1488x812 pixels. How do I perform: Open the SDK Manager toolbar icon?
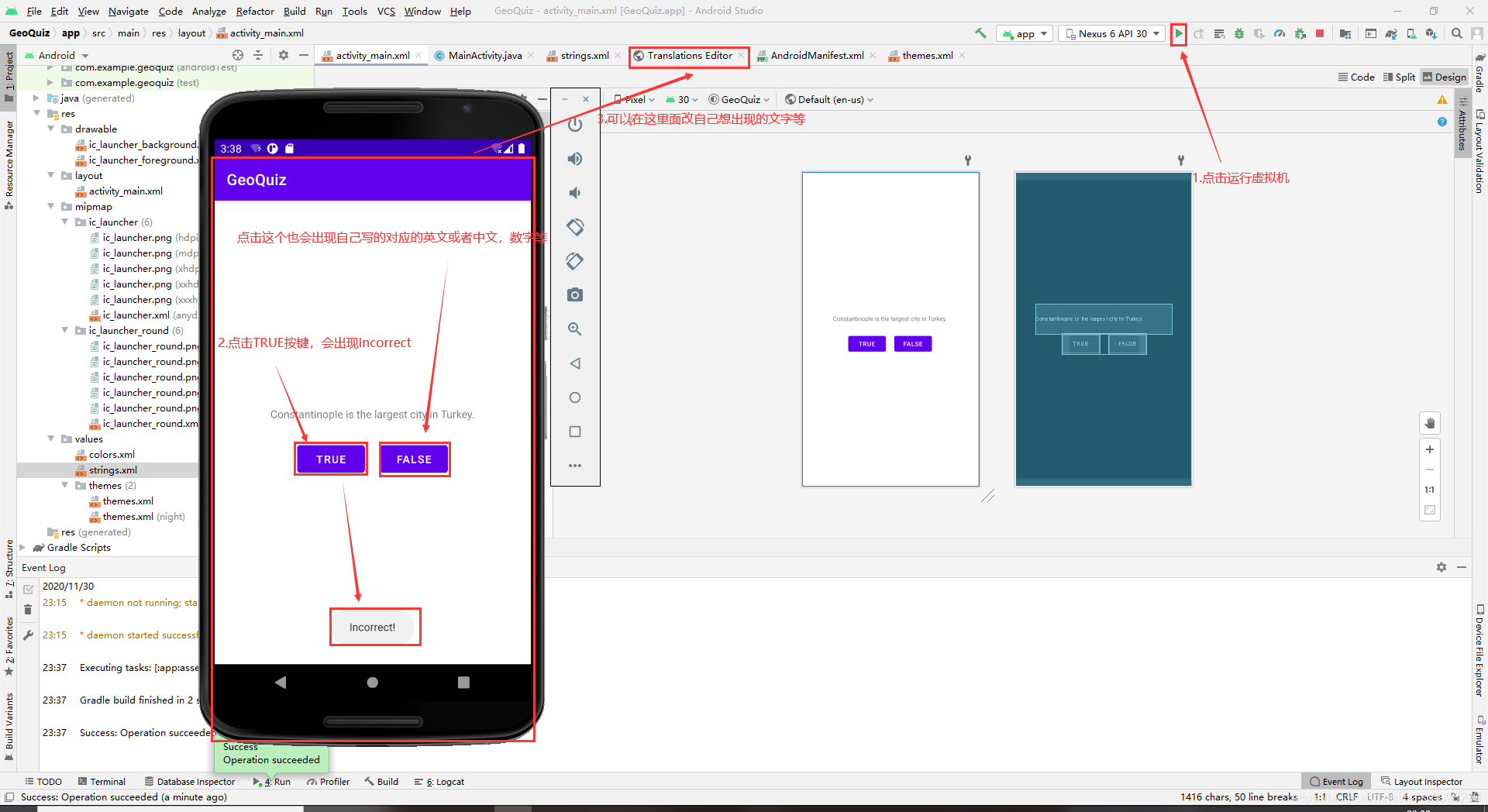1431,33
